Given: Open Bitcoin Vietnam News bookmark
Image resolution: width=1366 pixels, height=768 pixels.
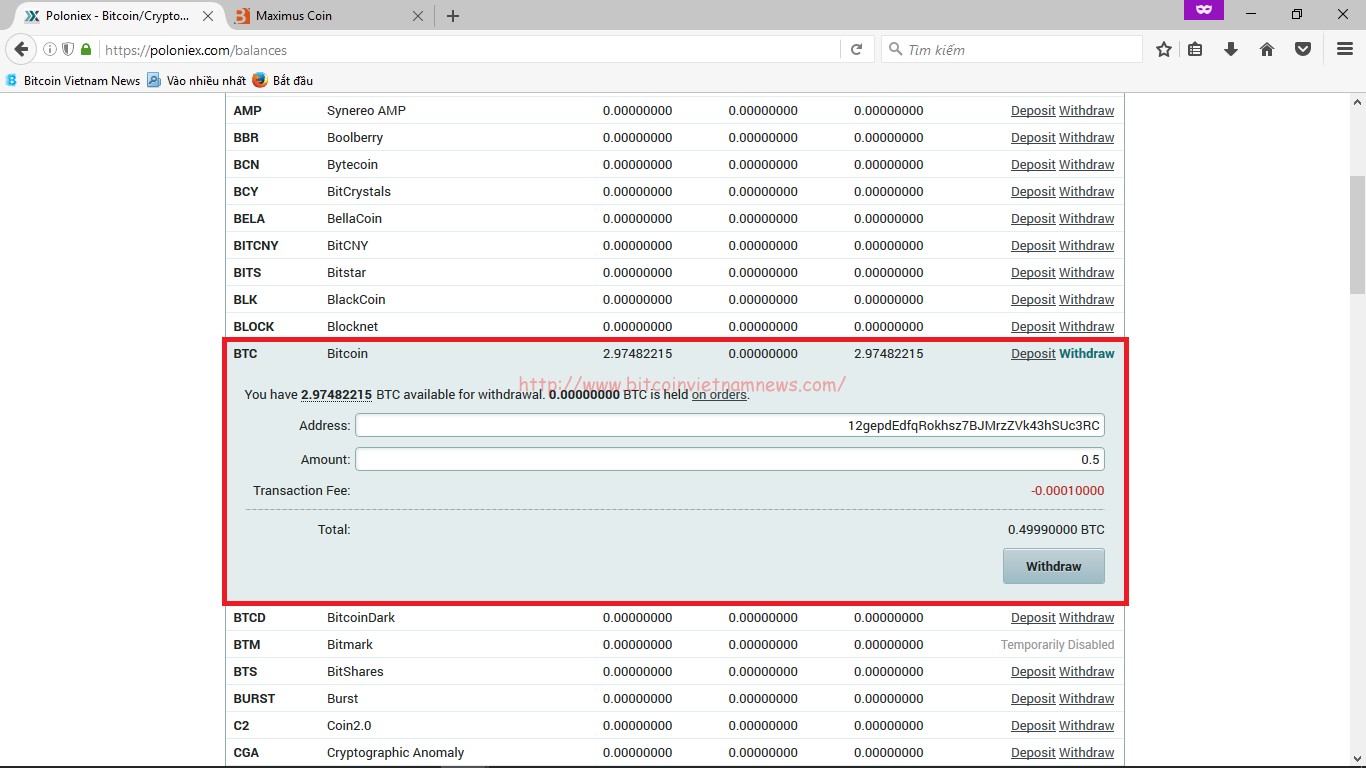Looking at the screenshot, I should [73, 80].
